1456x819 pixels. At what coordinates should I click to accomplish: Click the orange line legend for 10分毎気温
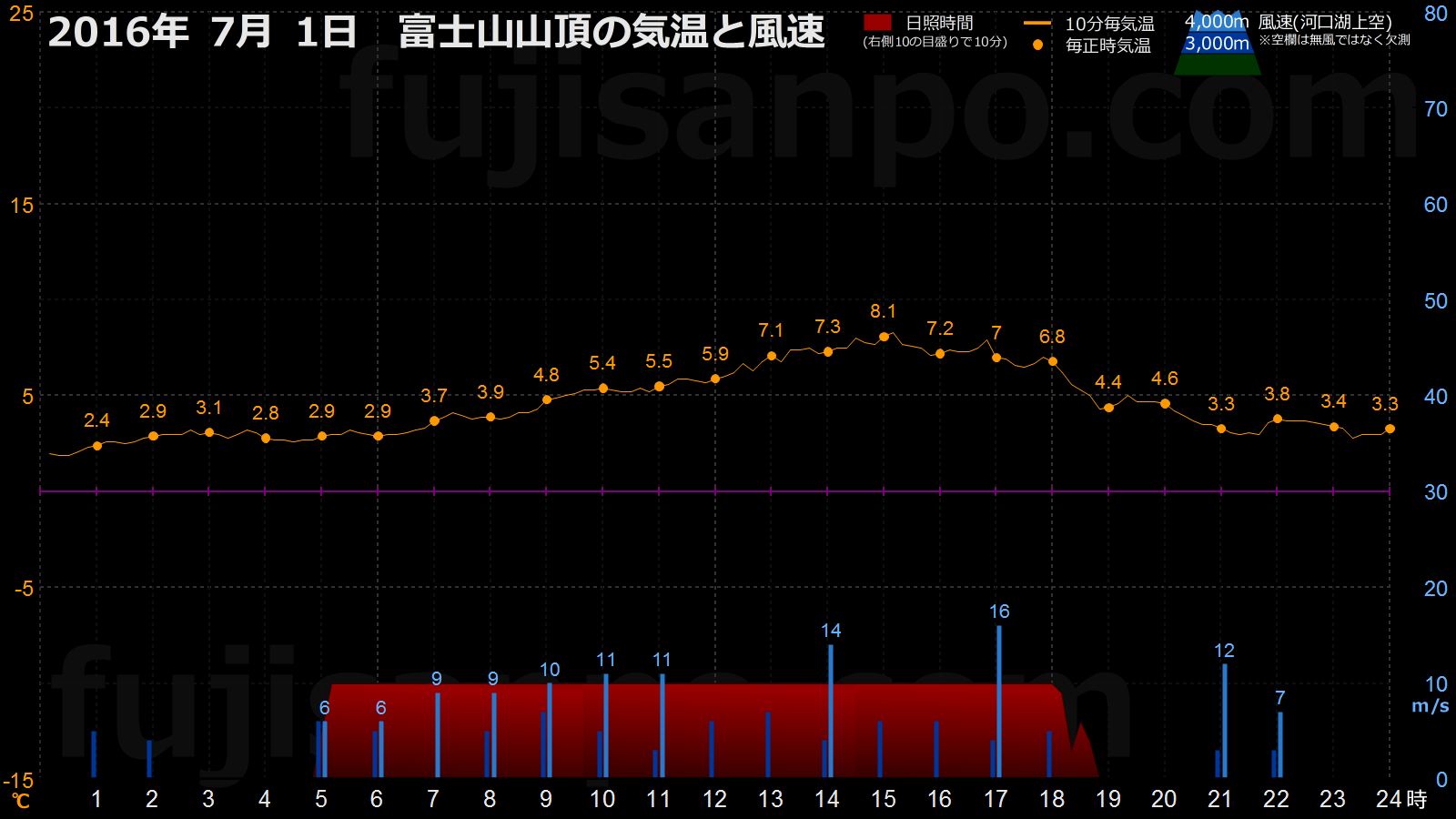click(x=1037, y=24)
